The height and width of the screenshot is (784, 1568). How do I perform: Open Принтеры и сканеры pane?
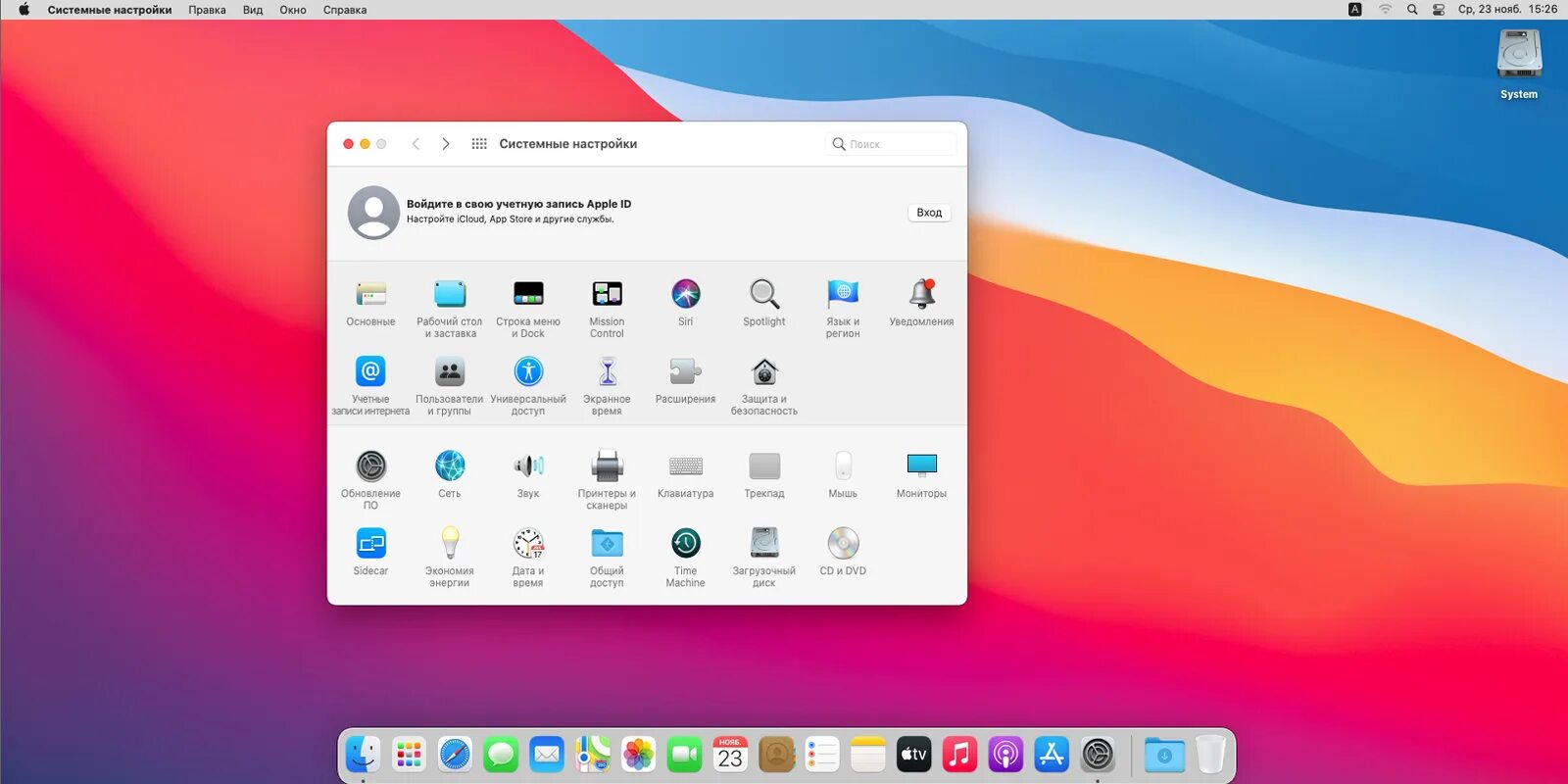click(607, 479)
